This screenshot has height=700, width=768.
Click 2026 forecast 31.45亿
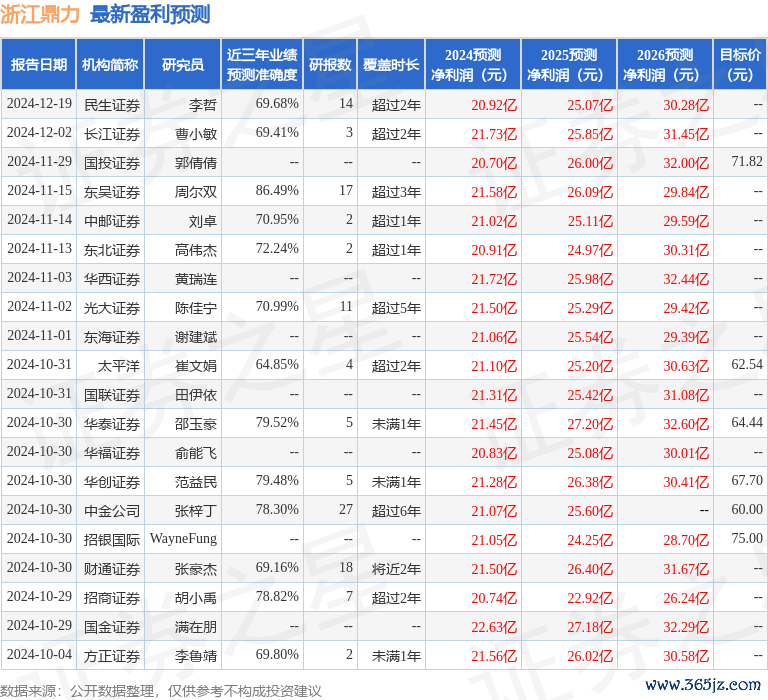tap(686, 134)
